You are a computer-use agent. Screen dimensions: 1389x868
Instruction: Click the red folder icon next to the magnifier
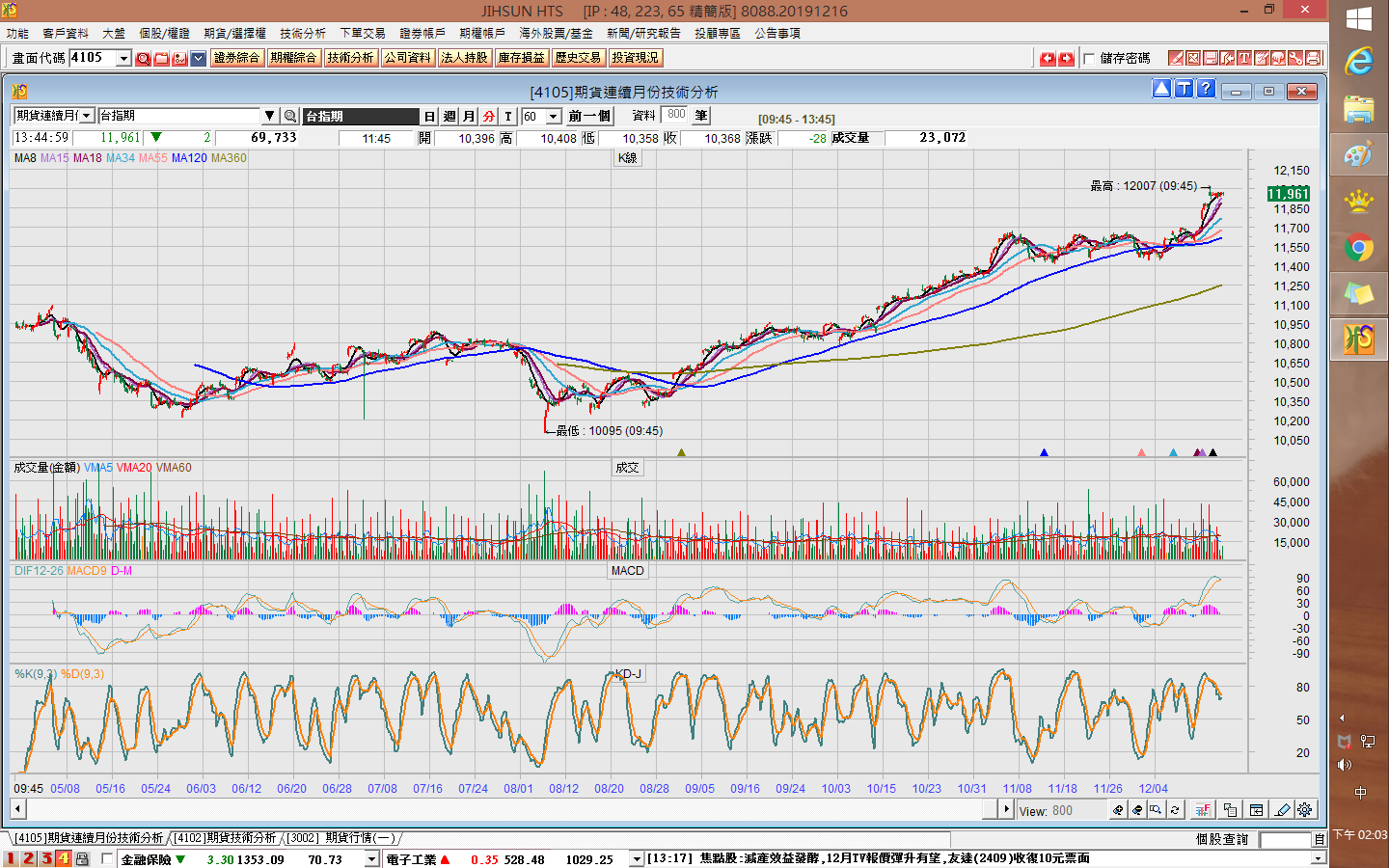162,59
